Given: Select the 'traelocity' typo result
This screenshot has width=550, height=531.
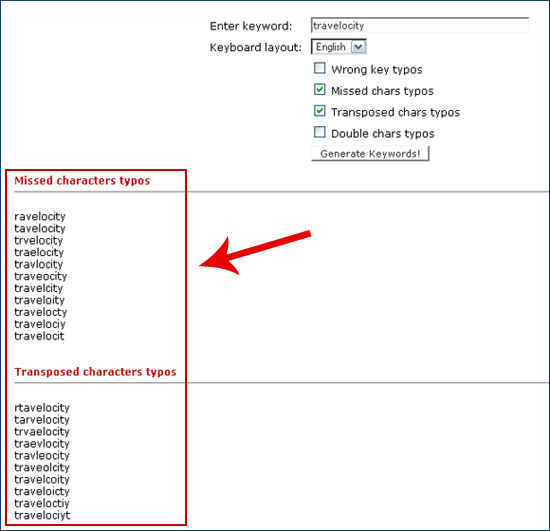Looking at the screenshot, I should pyautogui.click(x=39, y=252).
